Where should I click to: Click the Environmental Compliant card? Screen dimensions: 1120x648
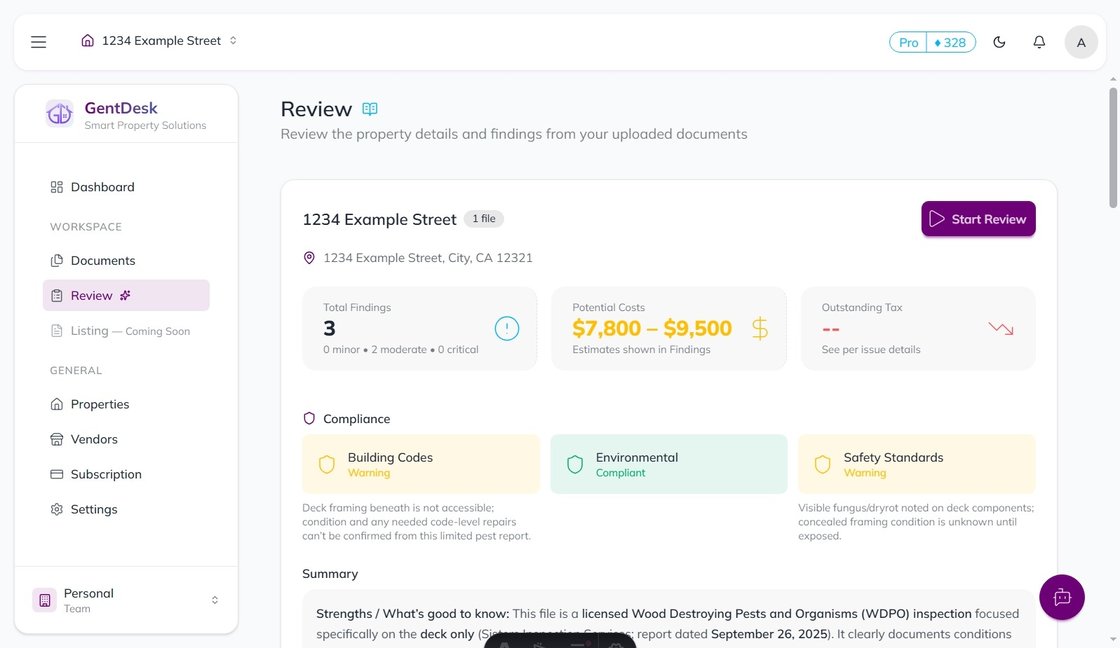point(668,464)
